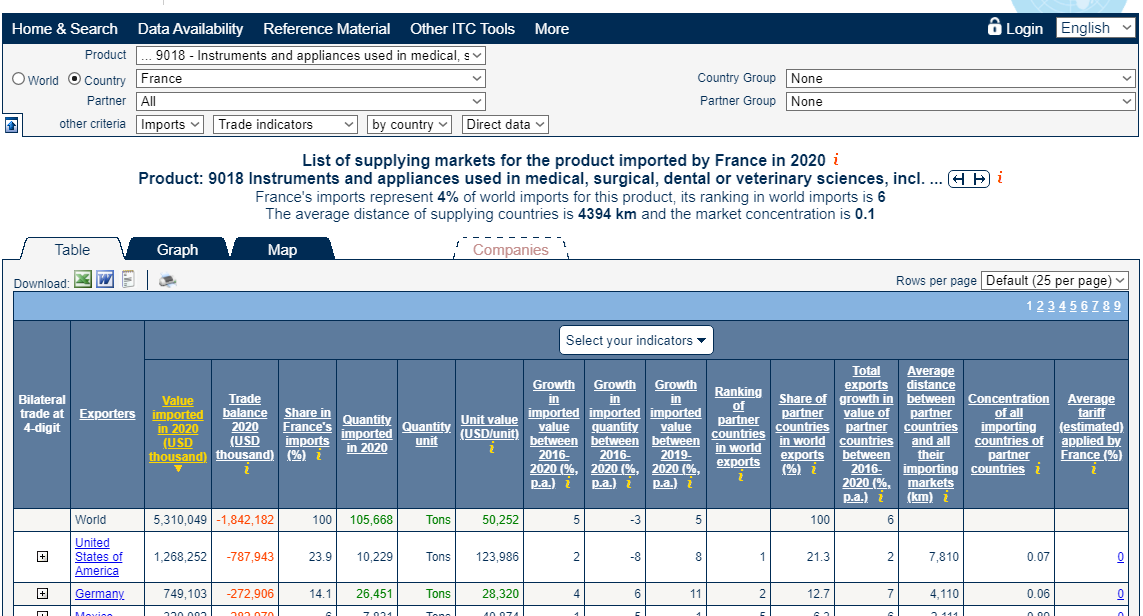The height and width of the screenshot is (616, 1143).
Task: Select the Country radio button
Action: click(74, 79)
